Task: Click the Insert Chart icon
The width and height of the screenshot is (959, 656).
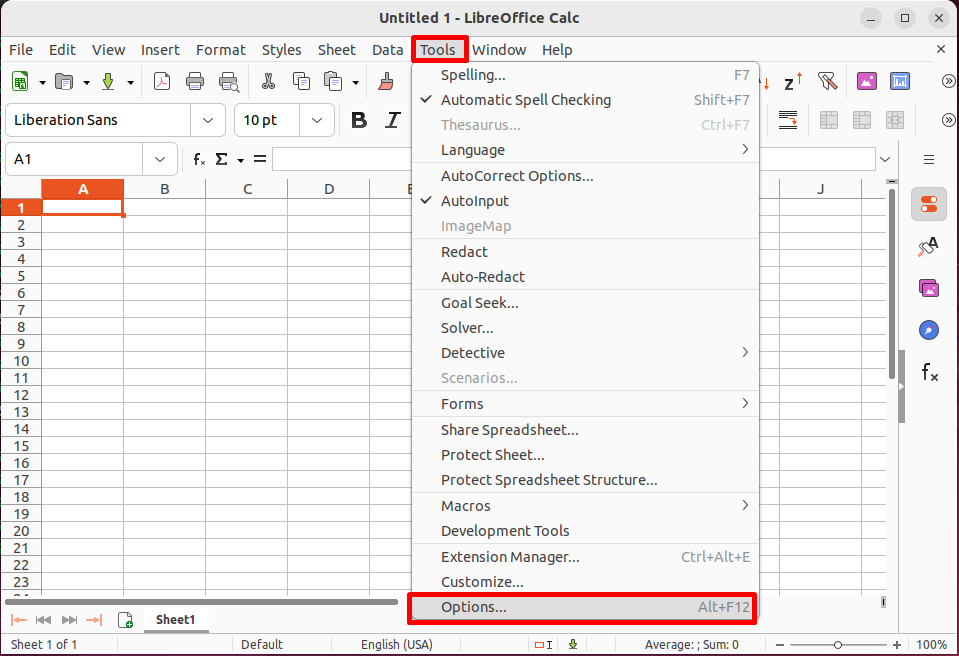Action: 900,81
